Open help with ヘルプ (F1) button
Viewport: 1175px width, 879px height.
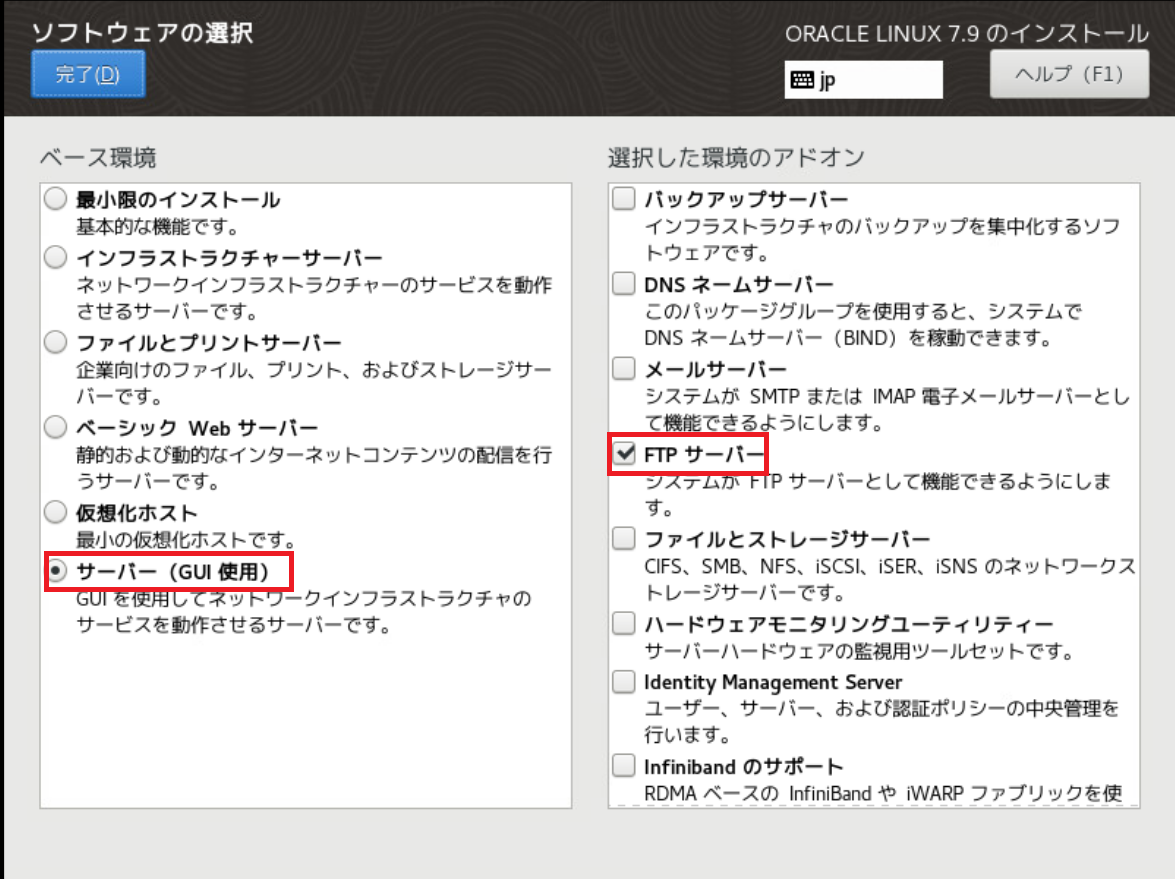pyautogui.click(x=1069, y=74)
